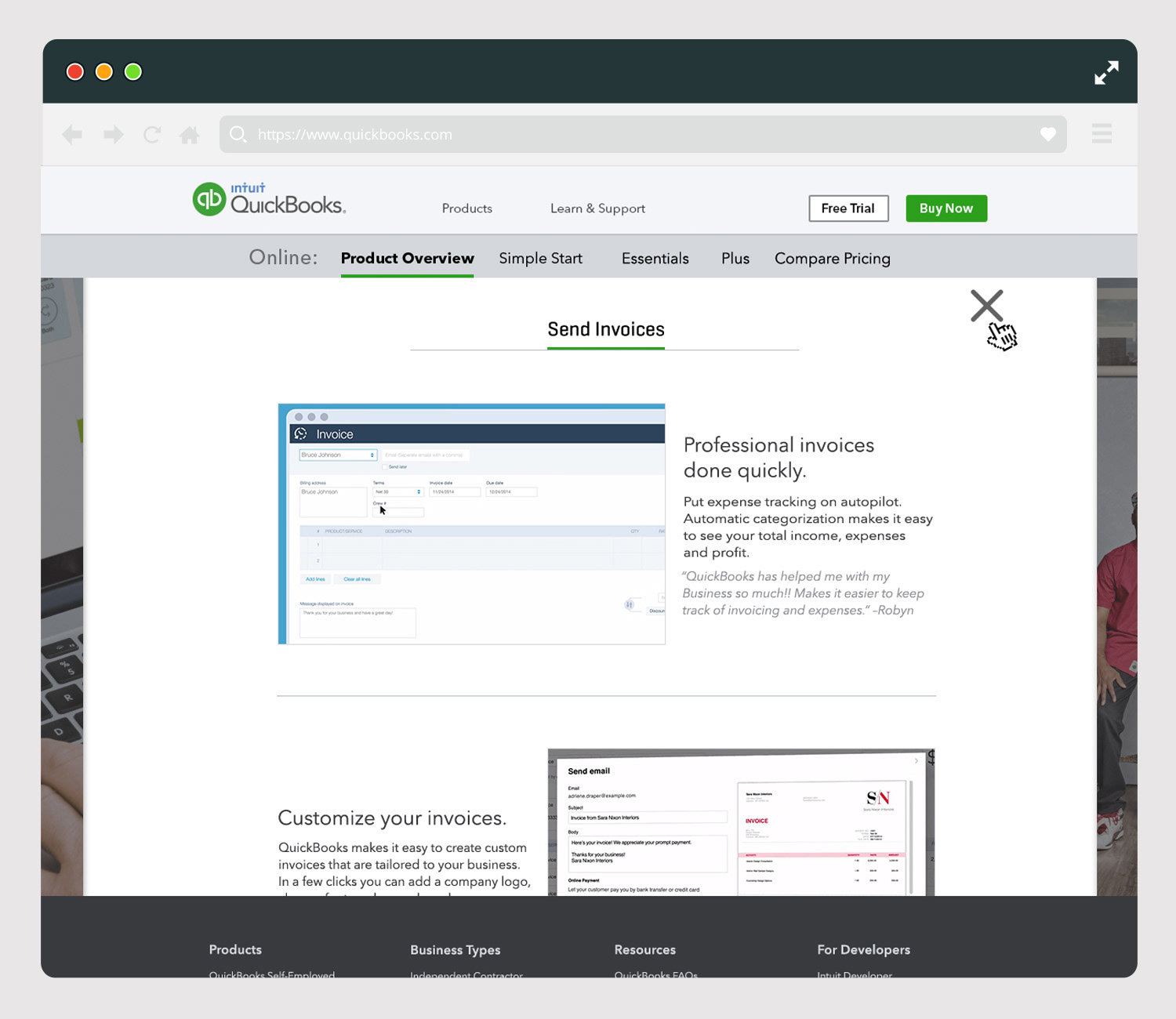Click the browser forward arrow

[114, 135]
